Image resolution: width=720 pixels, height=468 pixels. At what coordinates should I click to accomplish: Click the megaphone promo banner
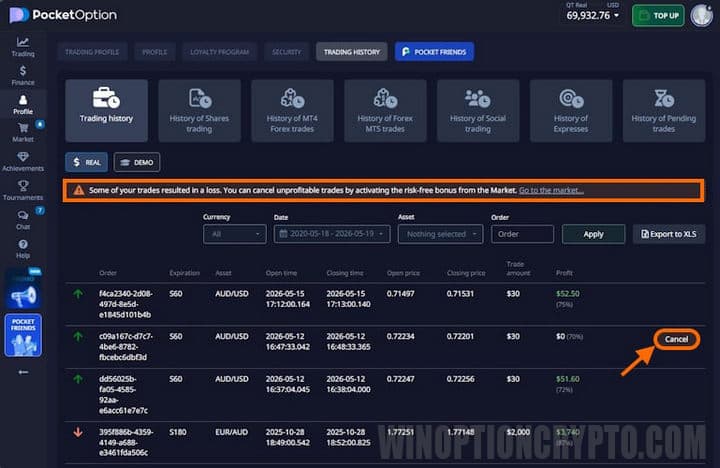(23, 290)
